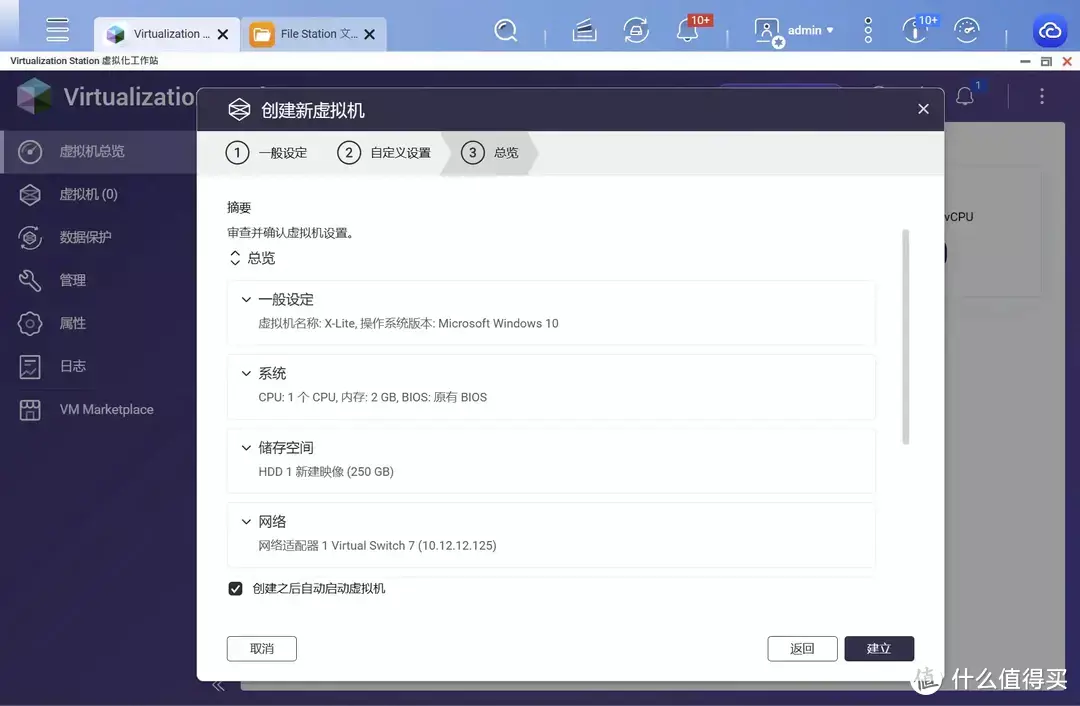The width and height of the screenshot is (1080, 706).
Task: Click the VM name and OS summary text
Action: (x=408, y=324)
